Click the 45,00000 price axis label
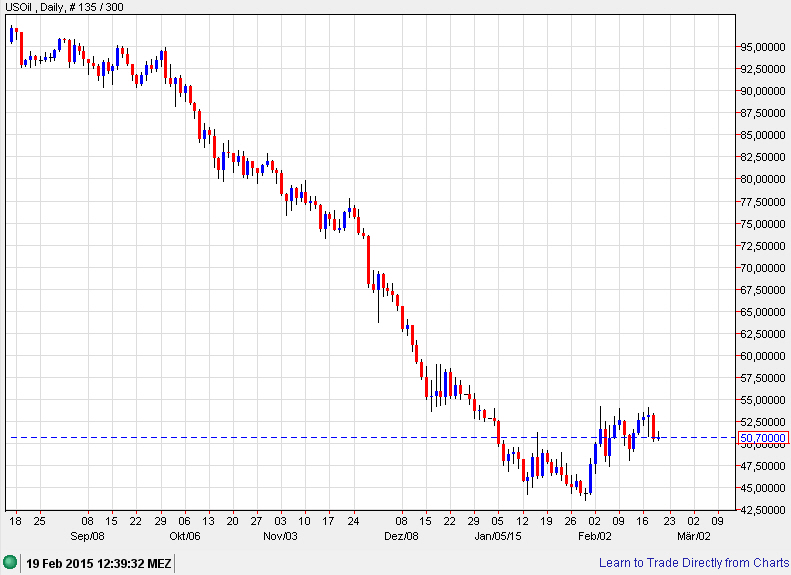Viewport: 791px width, 575px height. pos(763,488)
